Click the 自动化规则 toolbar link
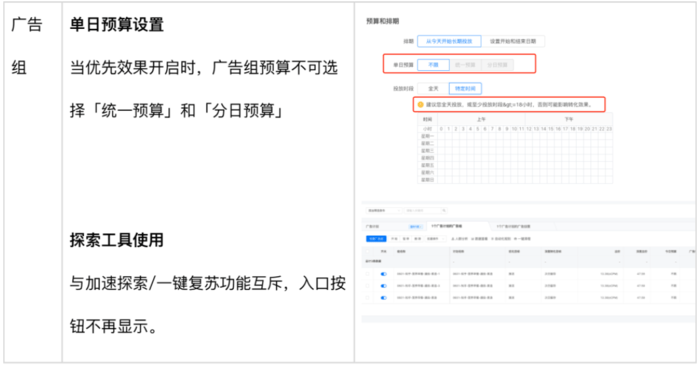The height and width of the screenshot is (366, 700). pos(501,239)
